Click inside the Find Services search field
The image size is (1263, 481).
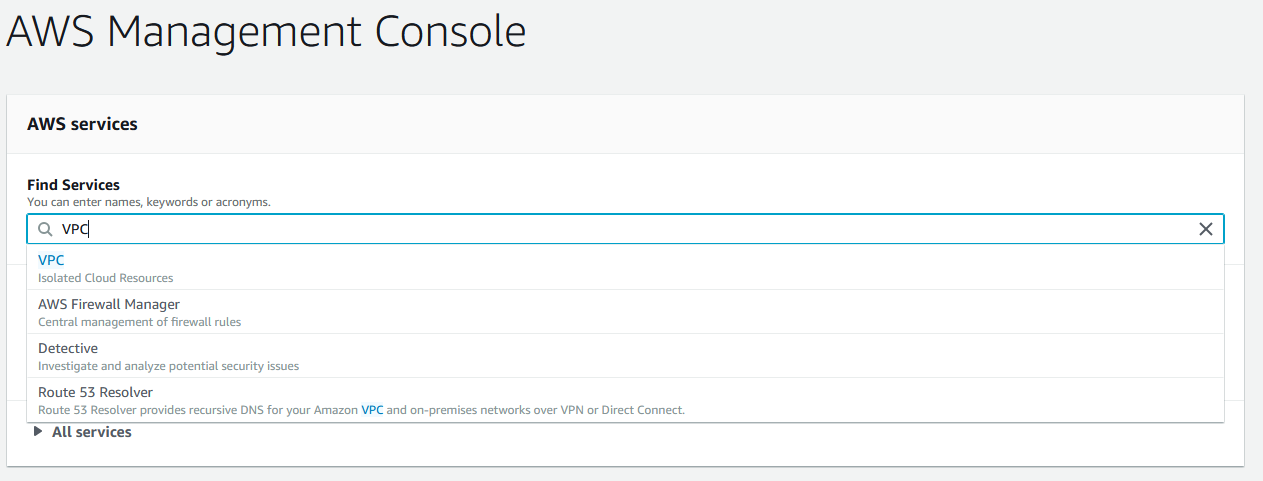click(x=625, y=229)
